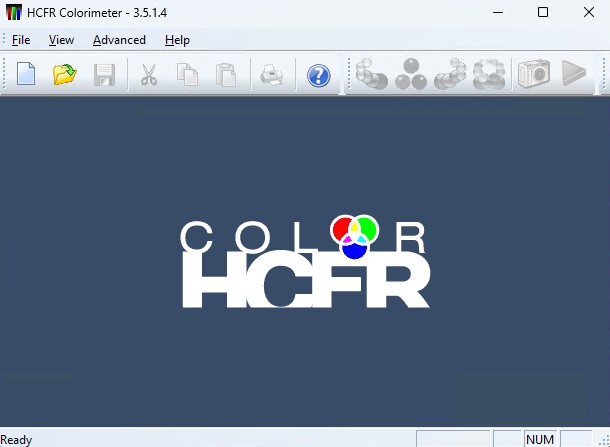The height and width of the screenshot is (447, 610).
Task: Click the window resize grip corner
Action: pos(604,441)
